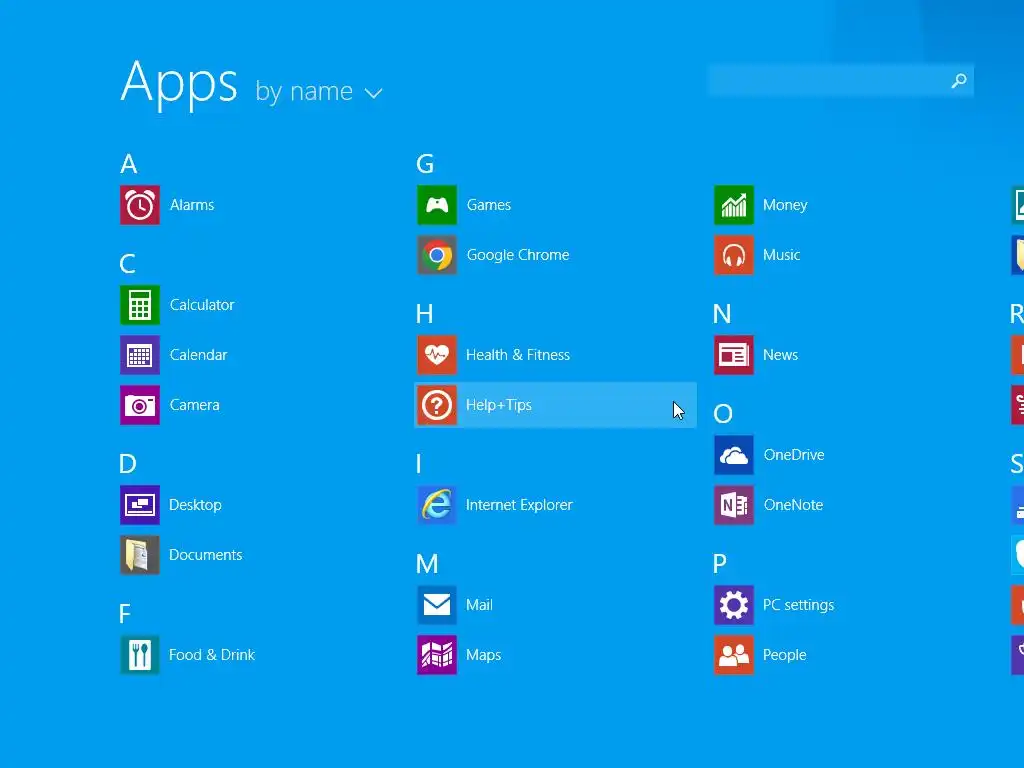
Task: Open the Calendar app icon
Action: [140, 355]
